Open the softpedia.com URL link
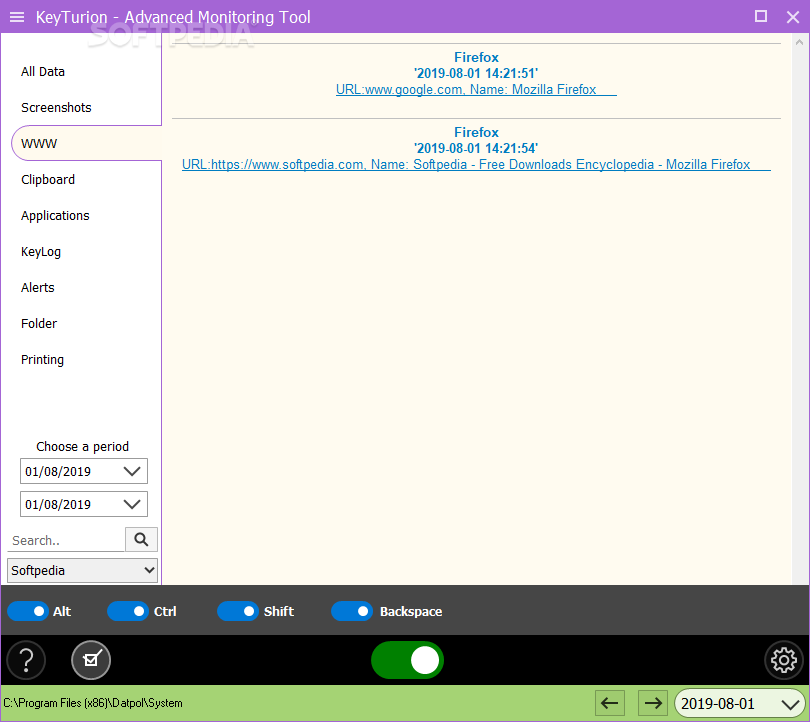Image resolution: width=810 pixels, height=722 pixels. click(x=476, y=165)
